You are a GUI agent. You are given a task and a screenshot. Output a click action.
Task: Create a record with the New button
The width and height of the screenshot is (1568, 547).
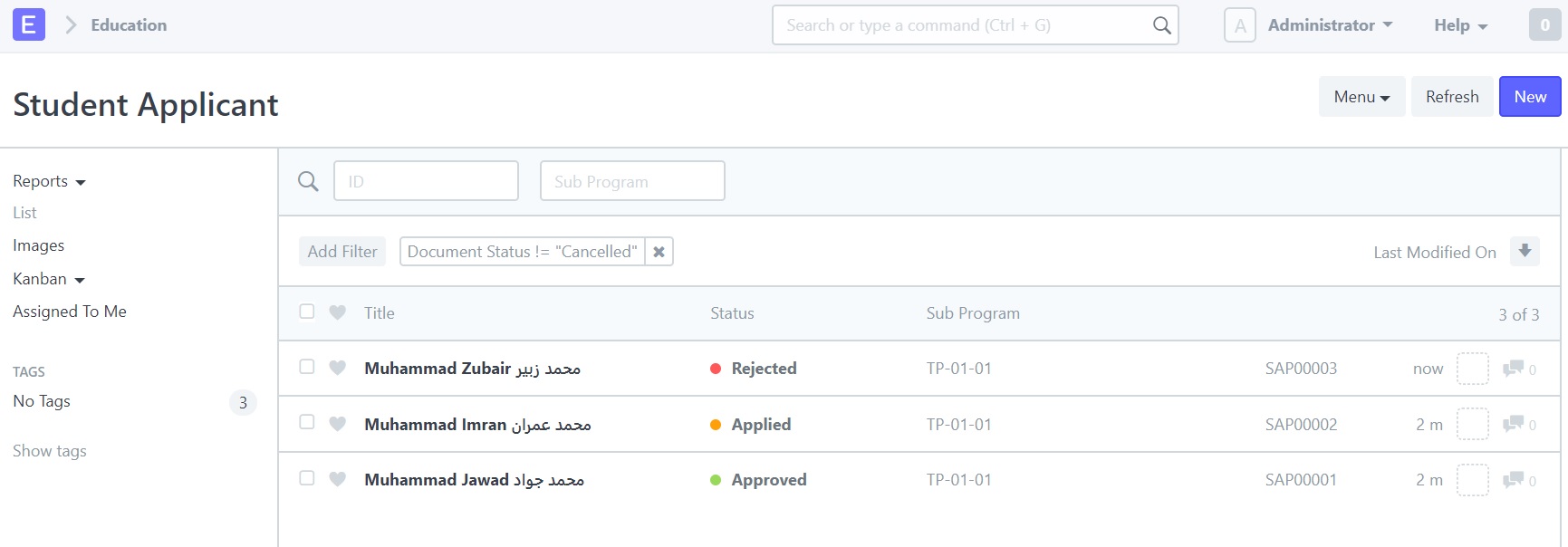coord(1530,96)
